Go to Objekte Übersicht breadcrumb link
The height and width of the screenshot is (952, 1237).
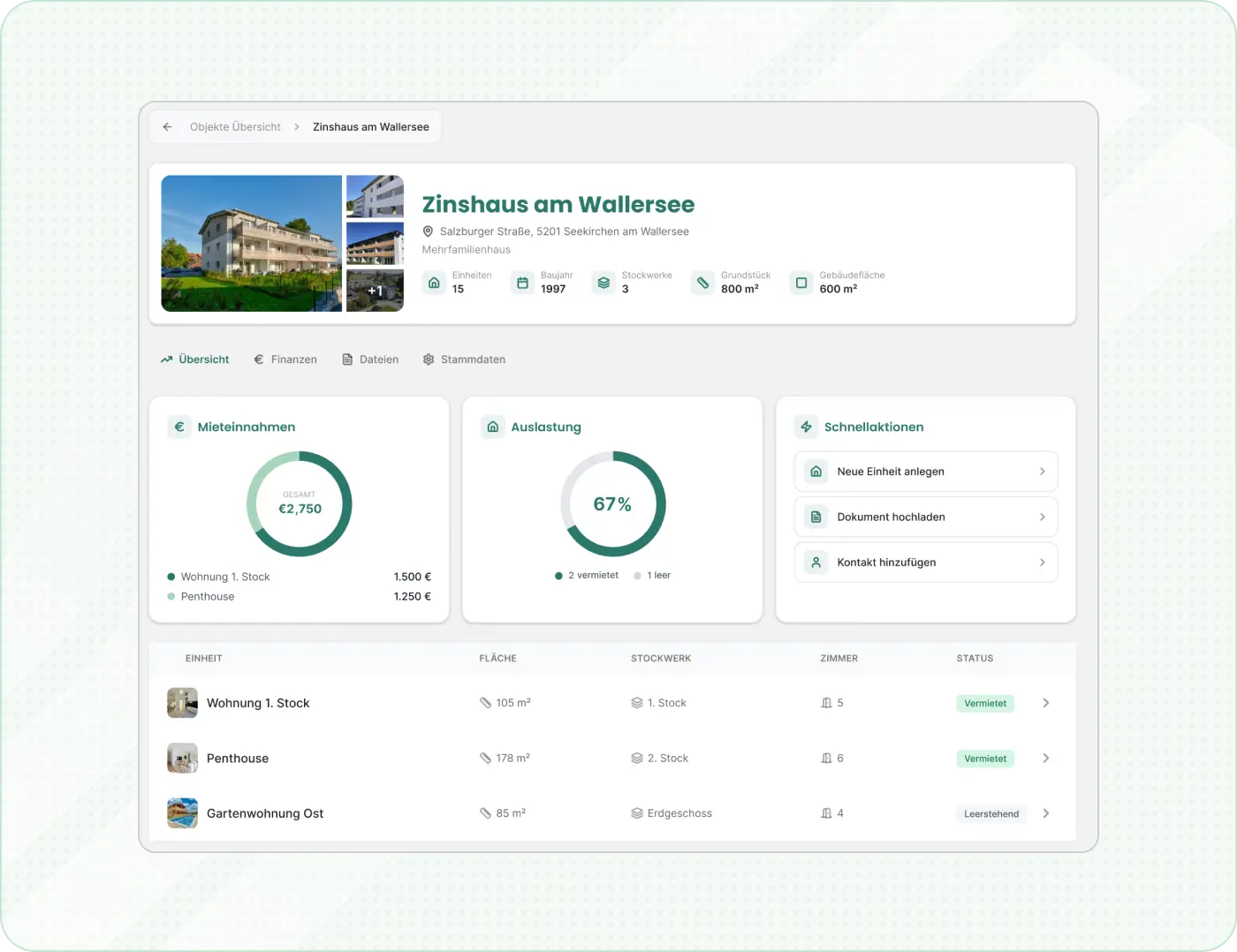click(235, 127)
